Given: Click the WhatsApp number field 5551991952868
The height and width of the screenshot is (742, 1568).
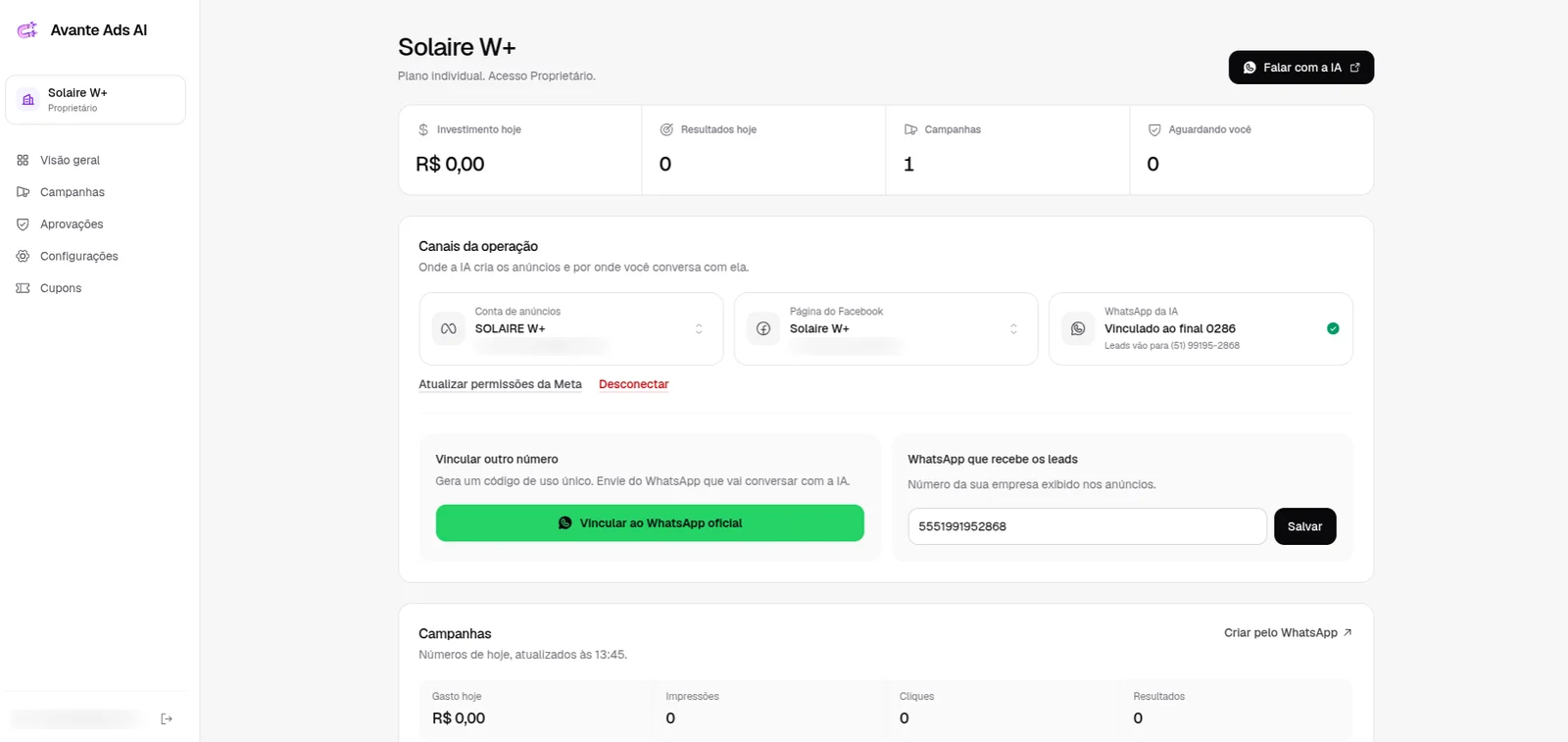Looking at the screenshot, I should 1087,526.
